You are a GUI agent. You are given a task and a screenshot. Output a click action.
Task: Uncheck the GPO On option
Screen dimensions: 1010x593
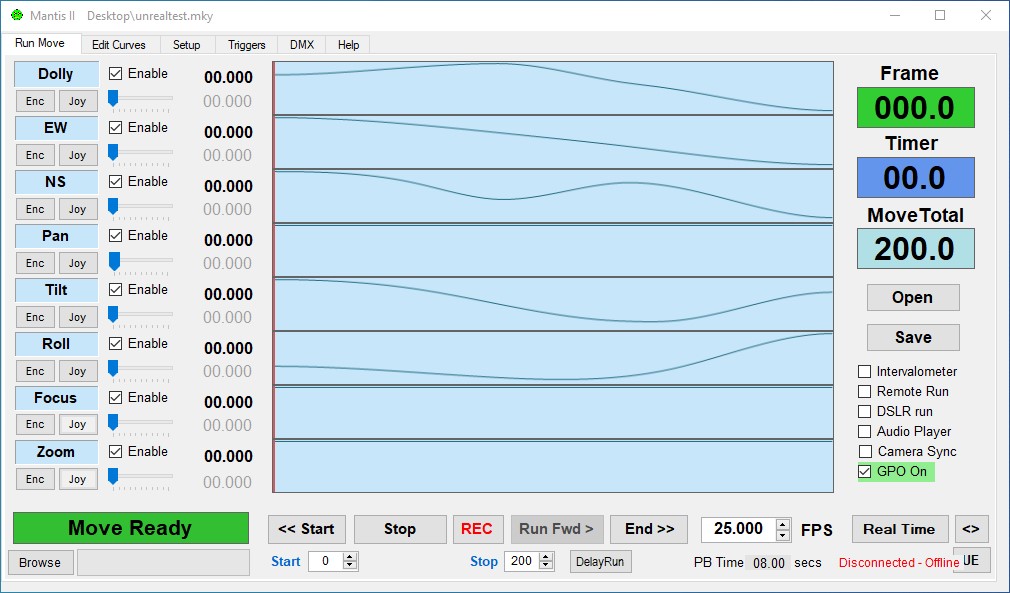tap(863, 471)
